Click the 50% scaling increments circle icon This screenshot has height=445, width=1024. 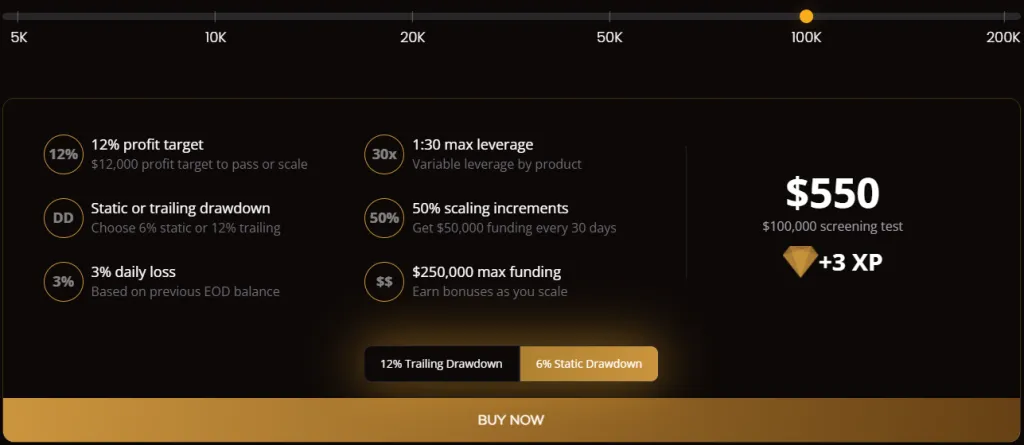coord(384,218)
